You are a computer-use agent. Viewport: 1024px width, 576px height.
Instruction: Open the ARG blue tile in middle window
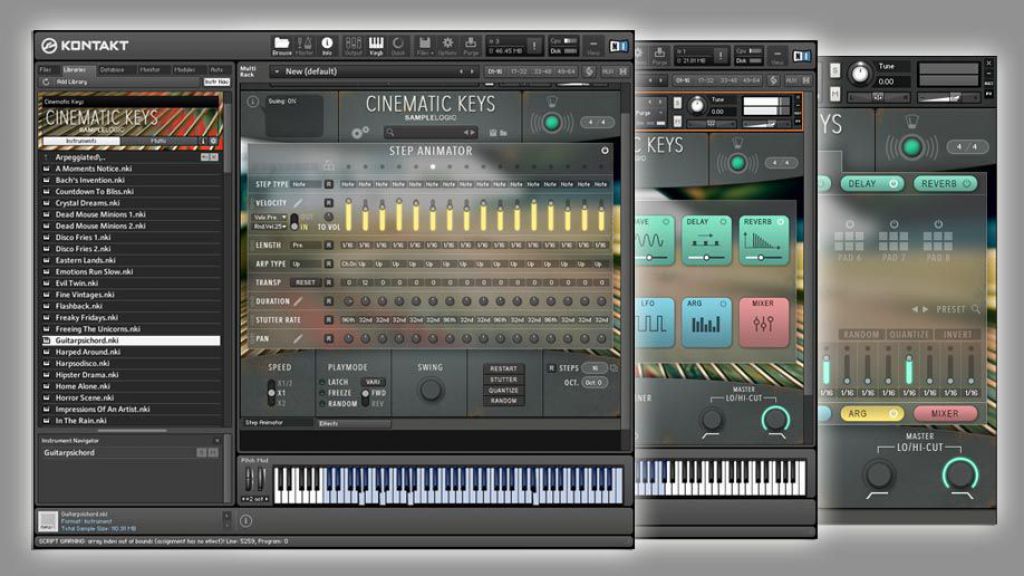coord(705,322)
